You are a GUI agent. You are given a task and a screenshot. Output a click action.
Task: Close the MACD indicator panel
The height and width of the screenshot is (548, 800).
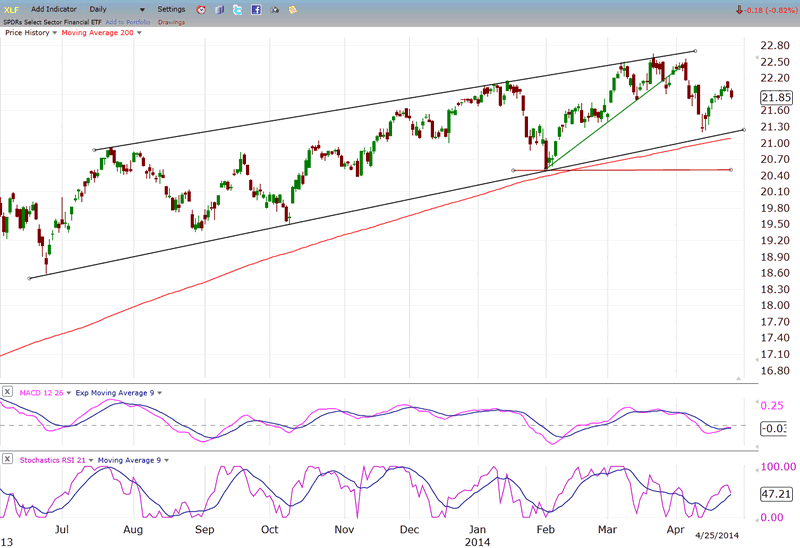[x=7, y=392]
